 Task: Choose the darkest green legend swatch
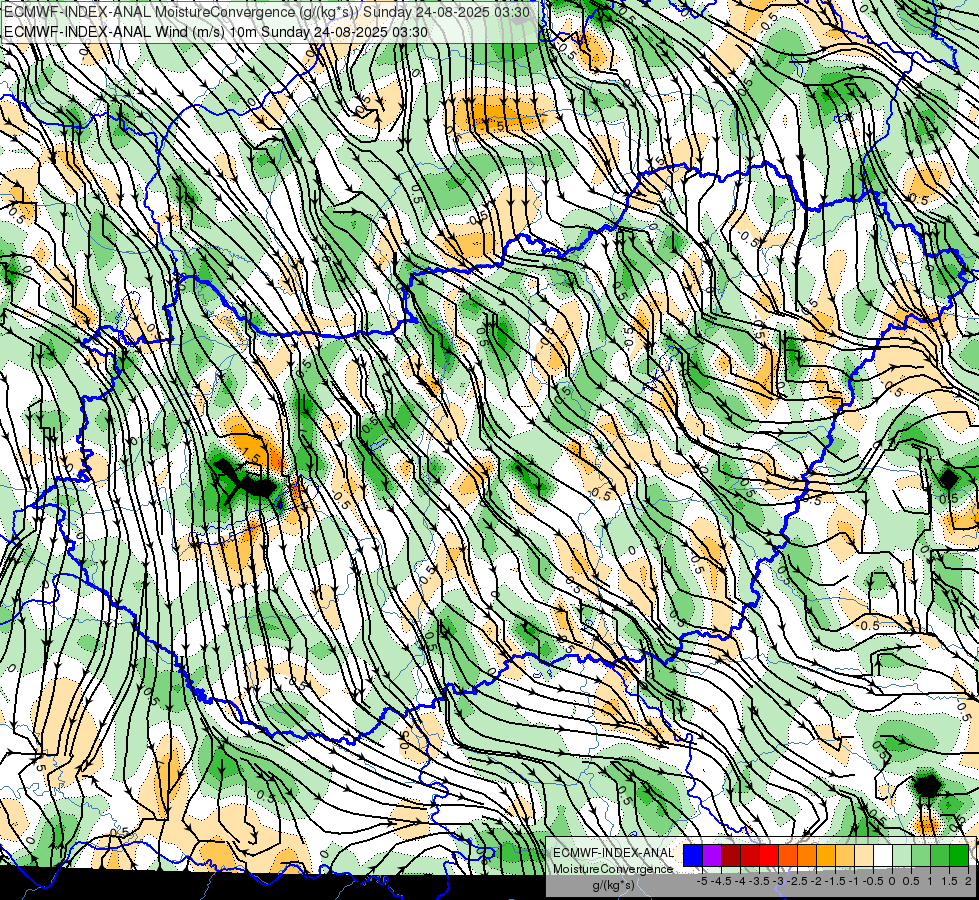(x=959, y=855)
